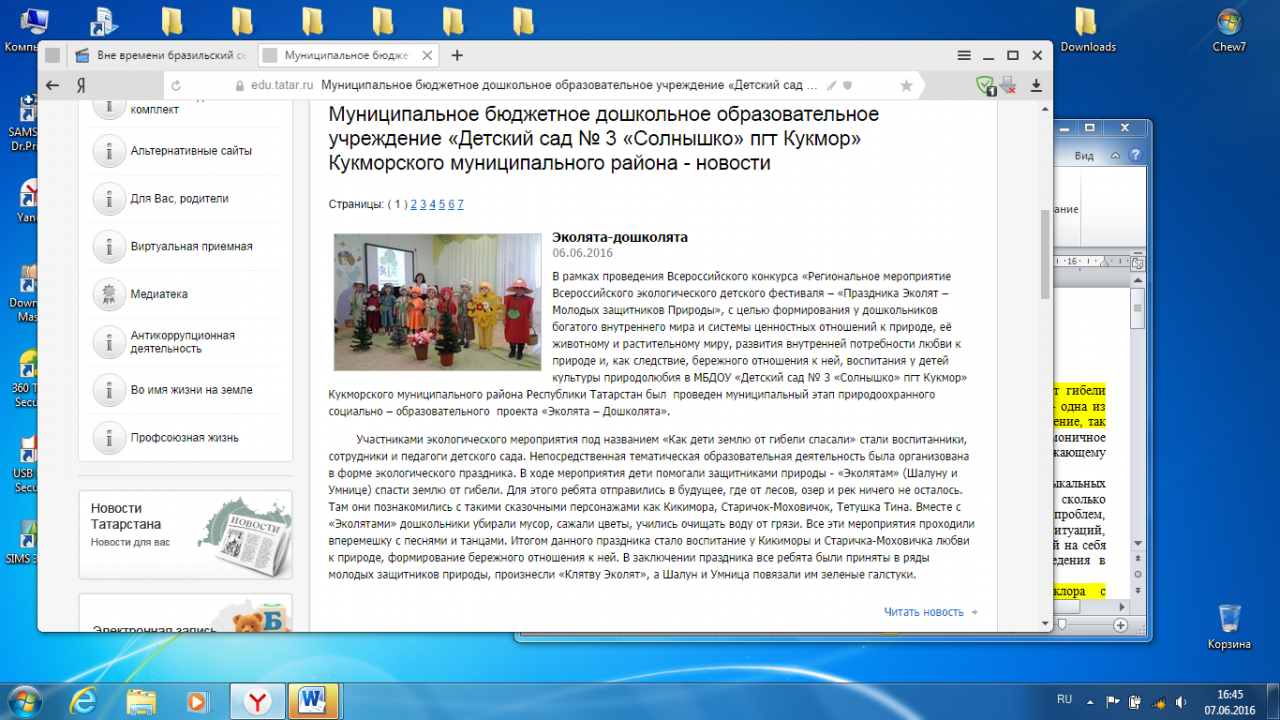Open a new browser tab with plus
This screenshot has width=1280, height=720.
click(457, 55)
